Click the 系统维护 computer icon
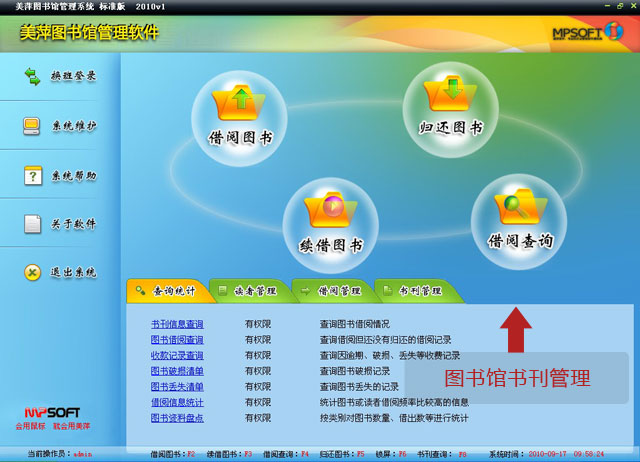This screenshot has width=640, height=462. tap(32, 126)
